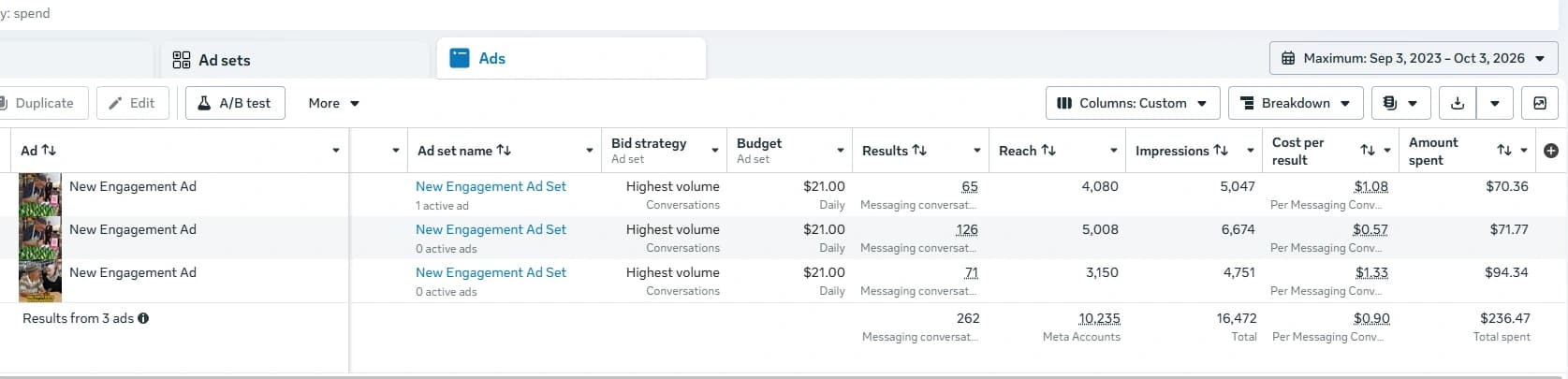The image size is (1568, 379).
Task: Click the A/B test button
Action: point(235,104)
